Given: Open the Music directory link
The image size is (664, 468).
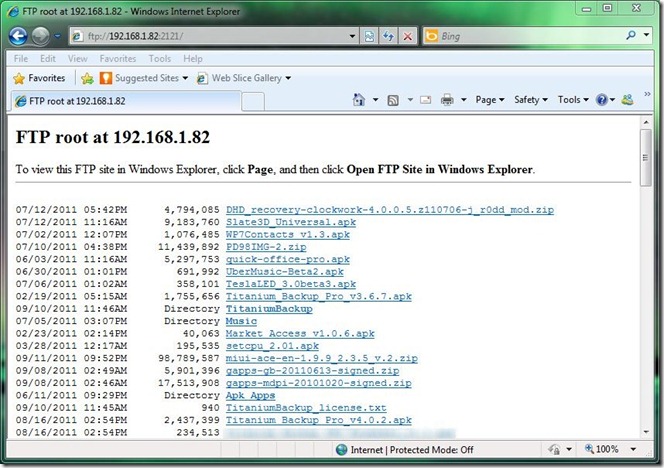Looking at the screenshot, I should (x=241, y=321).
